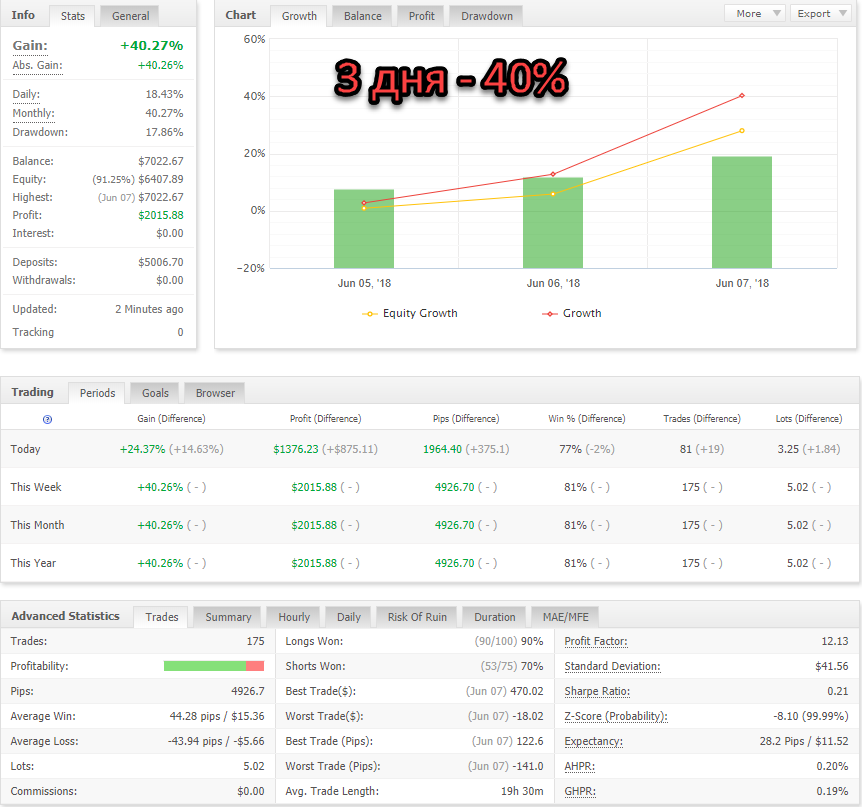Screen dimensions: 862x807
Task: Click the $1376.23 Today profit cell
Action: click(325, 449)
